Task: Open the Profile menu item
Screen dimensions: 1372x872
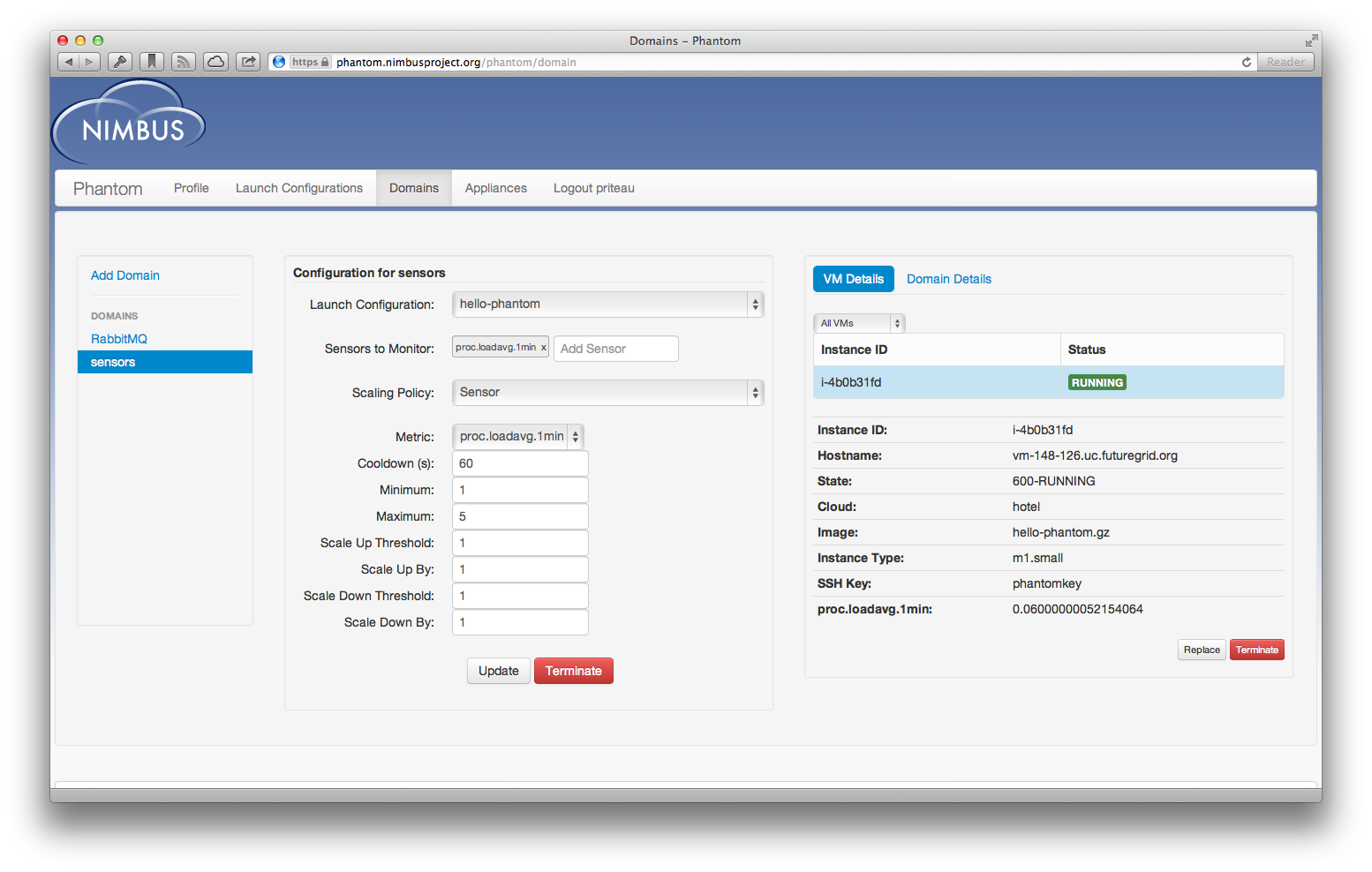Action: click(x=192, y=188)
